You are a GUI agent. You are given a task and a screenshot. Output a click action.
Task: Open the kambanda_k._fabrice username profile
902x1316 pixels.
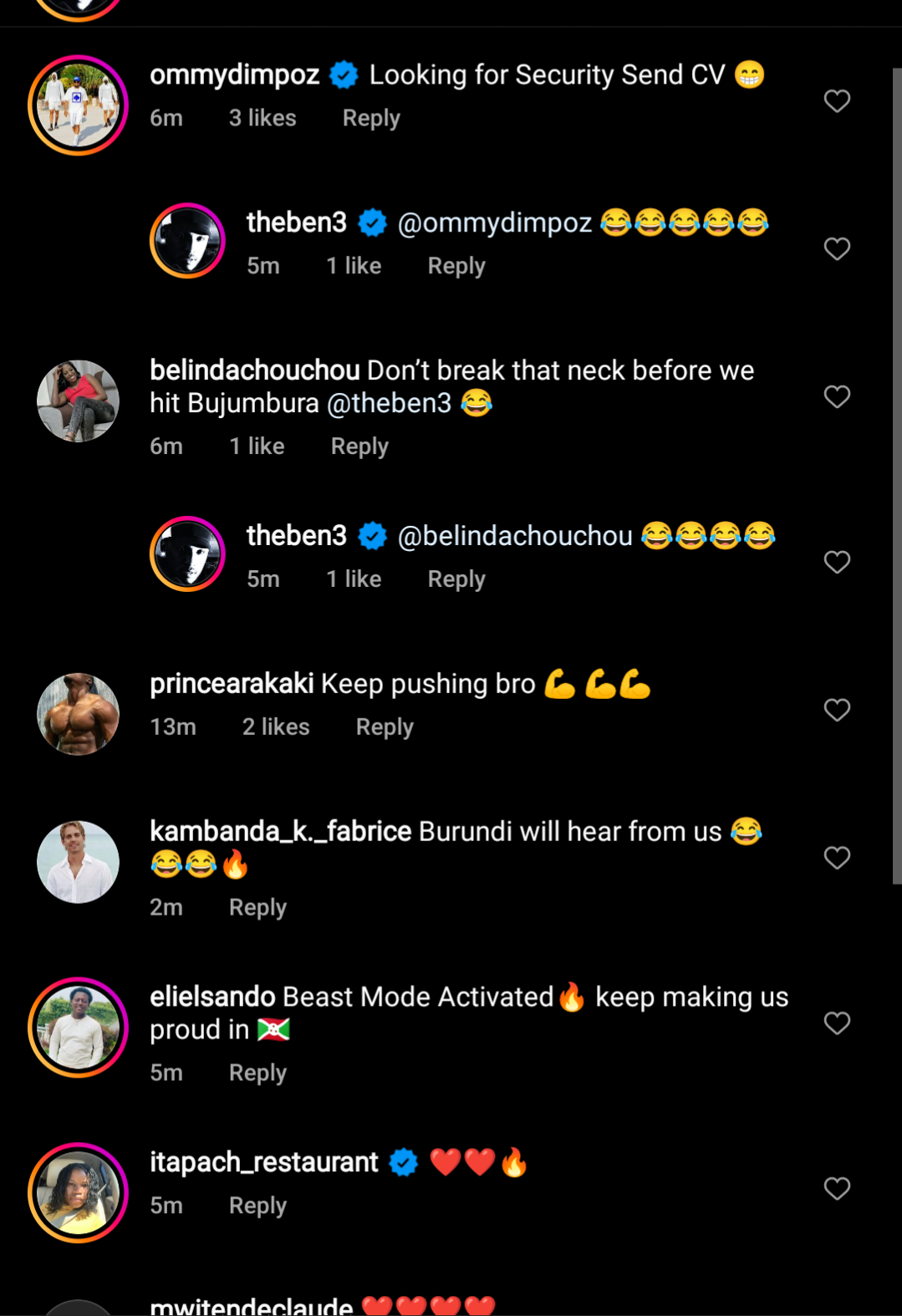[x=280, y=832]
